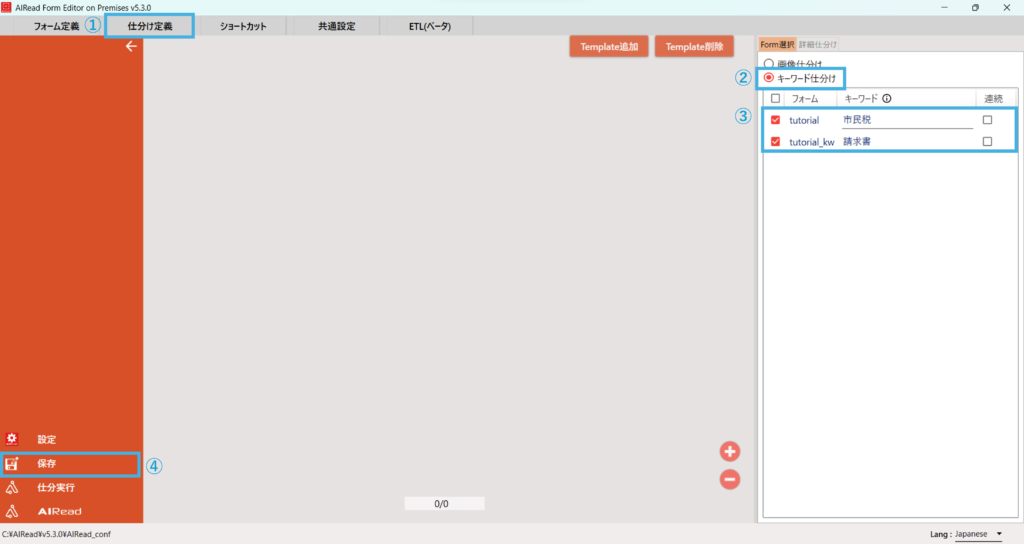This screenshot has height=544, width=1024.
Task: Click the 保存 save icon
Action: (12, 464)
